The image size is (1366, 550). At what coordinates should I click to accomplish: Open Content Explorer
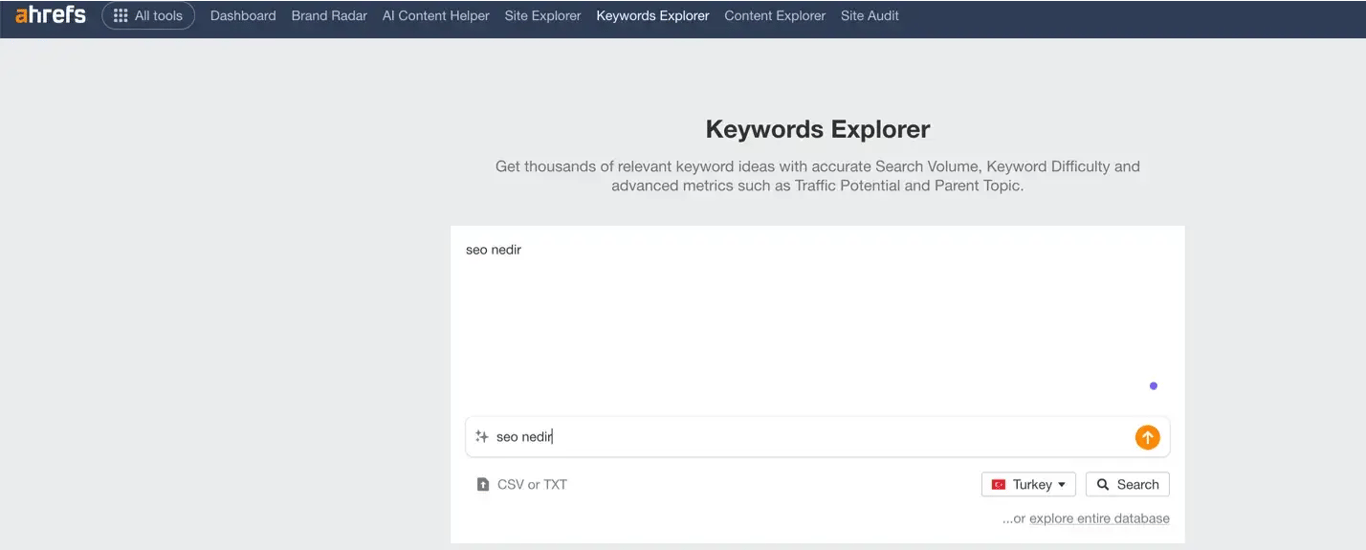tap(775, 16)
